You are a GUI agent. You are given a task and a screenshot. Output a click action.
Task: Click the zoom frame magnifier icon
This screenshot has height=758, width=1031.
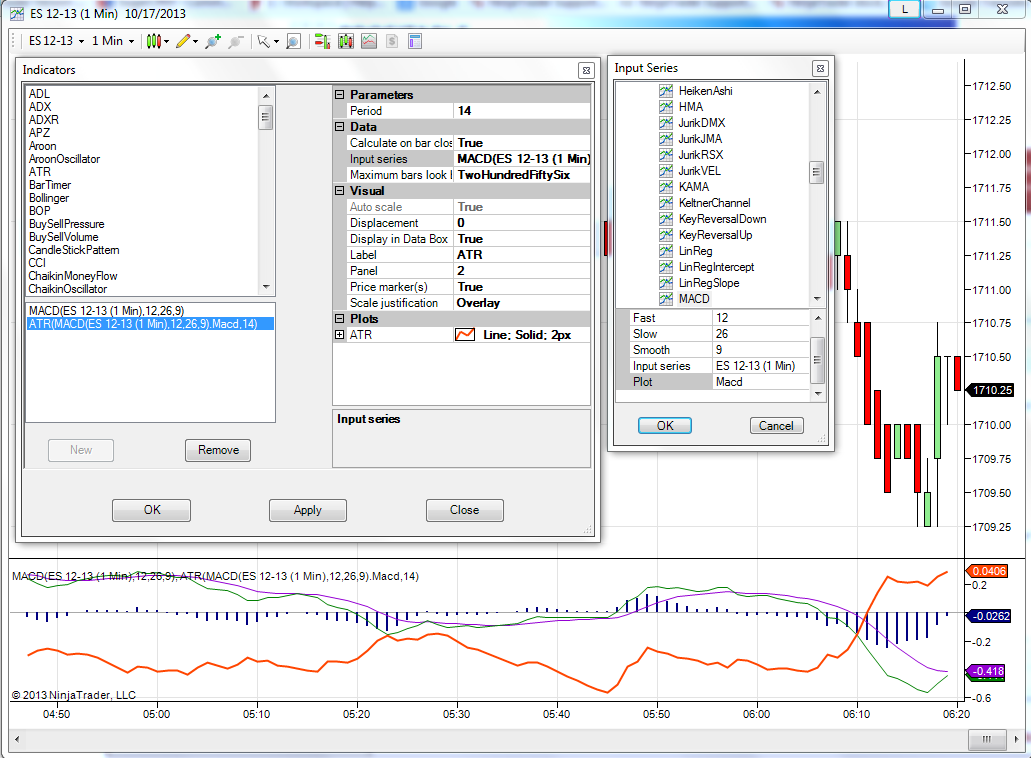coord(293,41)
